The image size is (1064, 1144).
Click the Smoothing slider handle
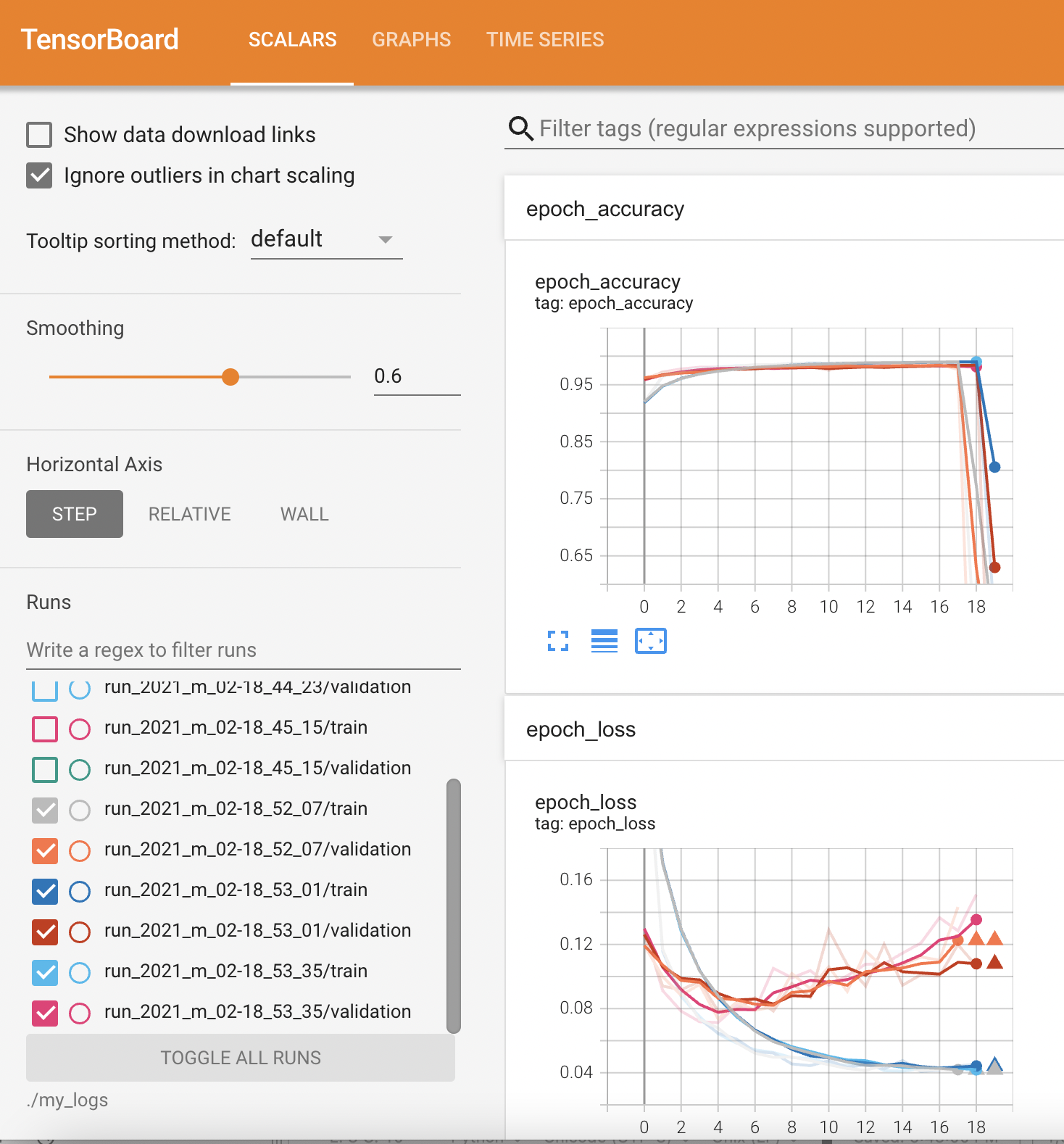[x=230, y=377]
